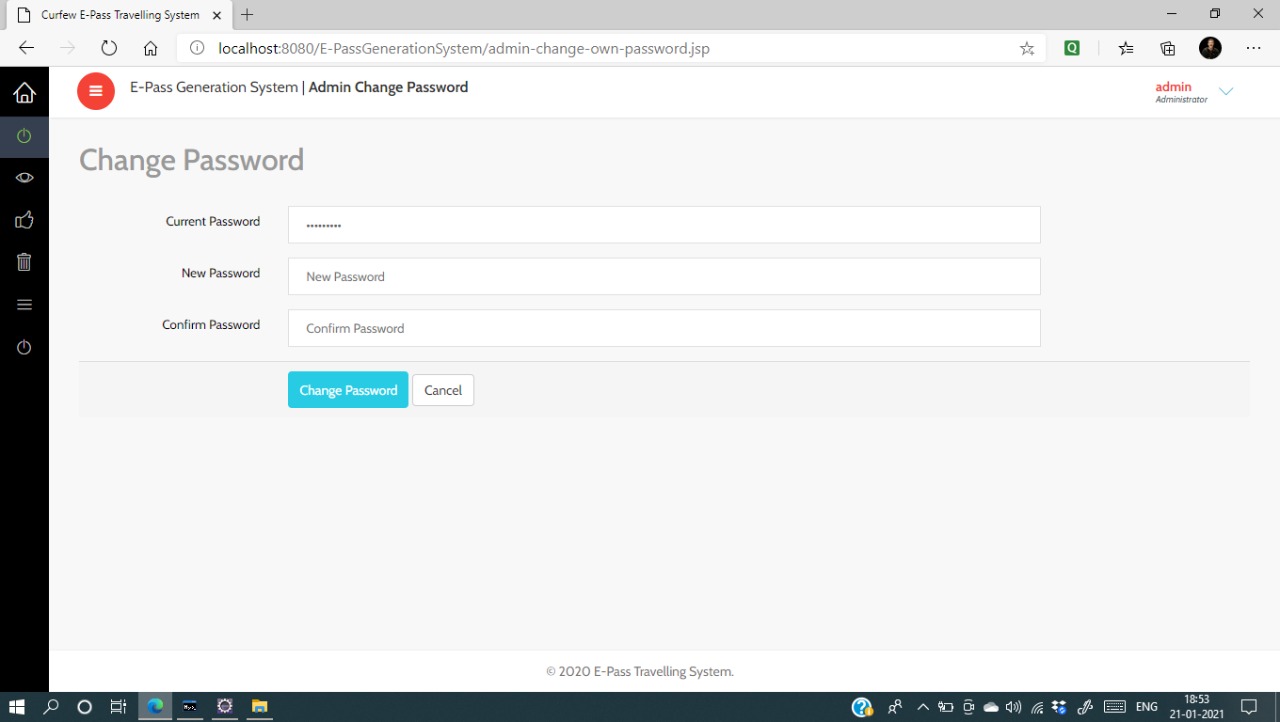Screen dimensions: 1280x722
Task: Open the File Explorer taskbar icon
Action: 259,706
